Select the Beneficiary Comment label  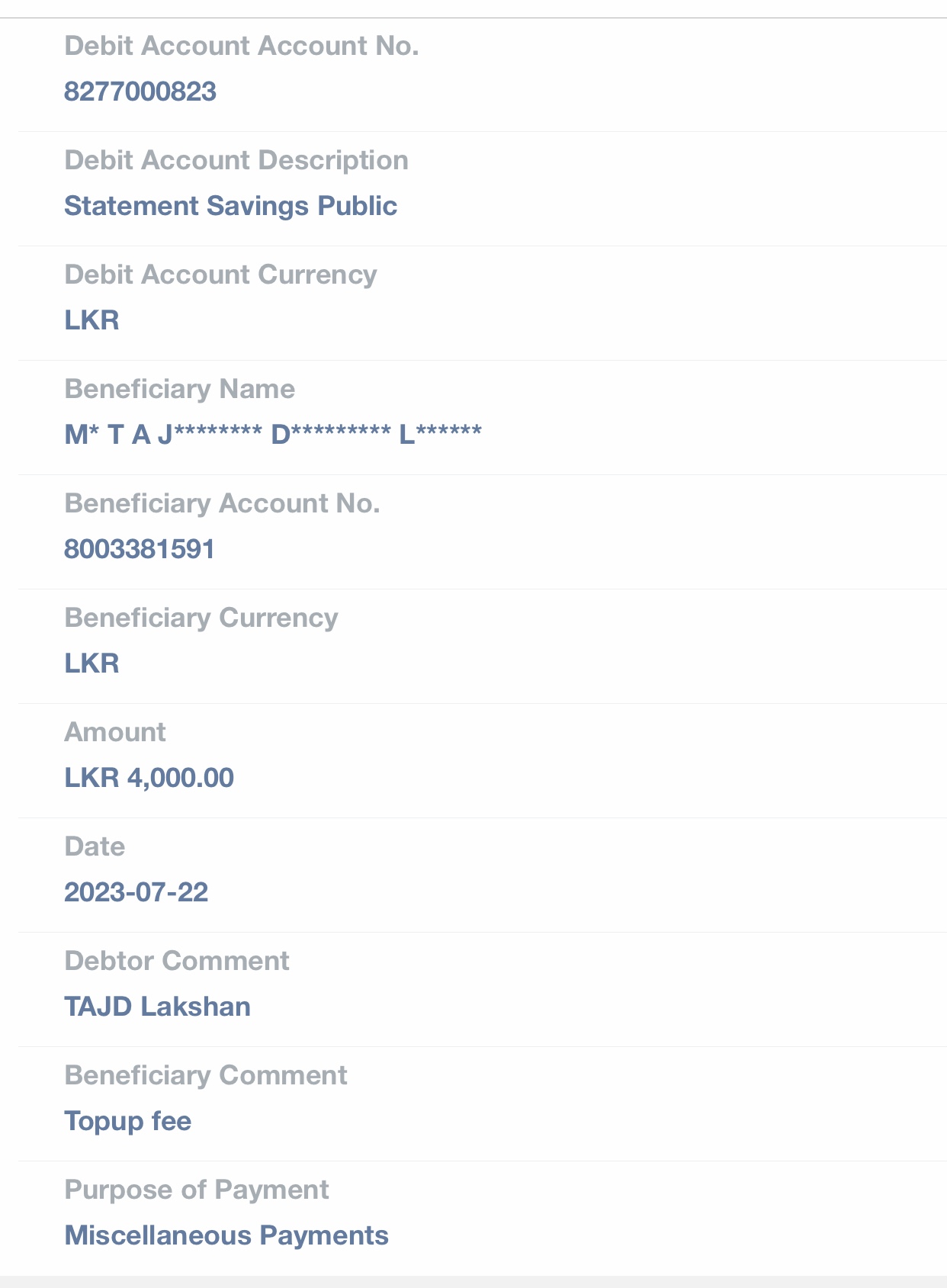(205, 1075)
